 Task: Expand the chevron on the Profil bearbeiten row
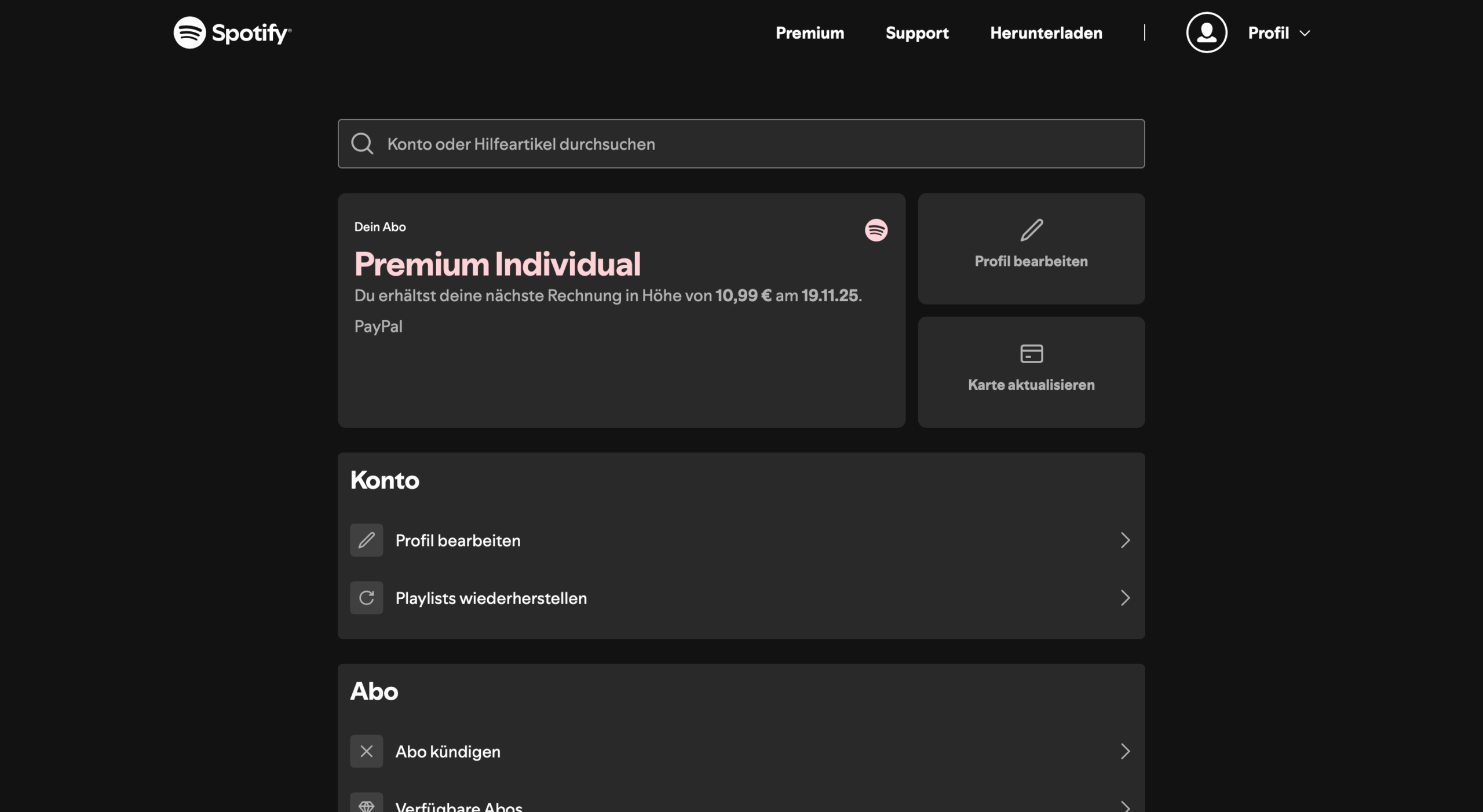click(1125, 540)
